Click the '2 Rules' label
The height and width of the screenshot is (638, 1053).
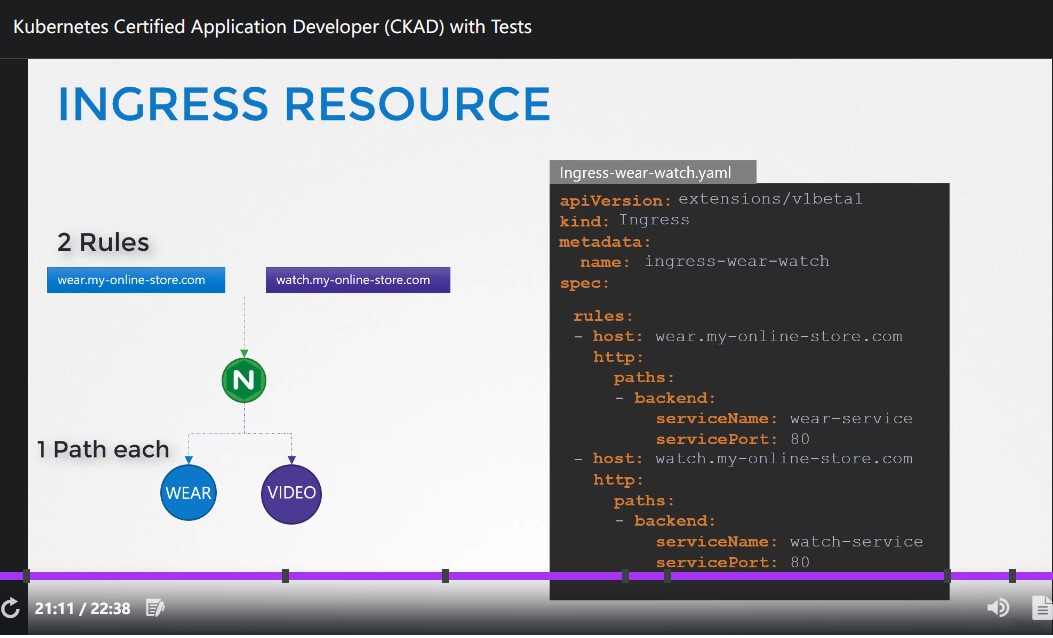(103, 242)
